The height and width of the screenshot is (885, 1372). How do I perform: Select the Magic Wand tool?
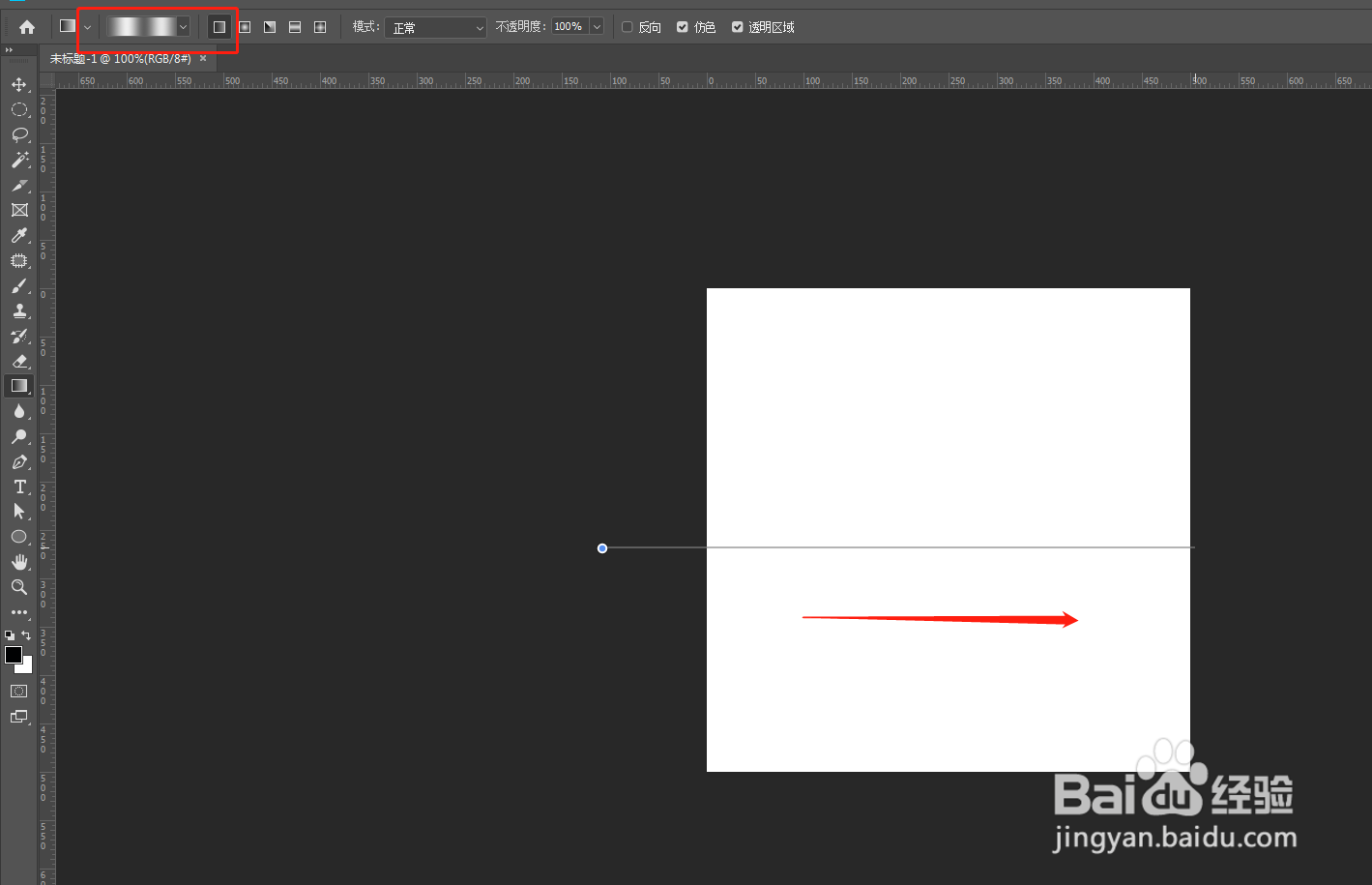[19, 161]
